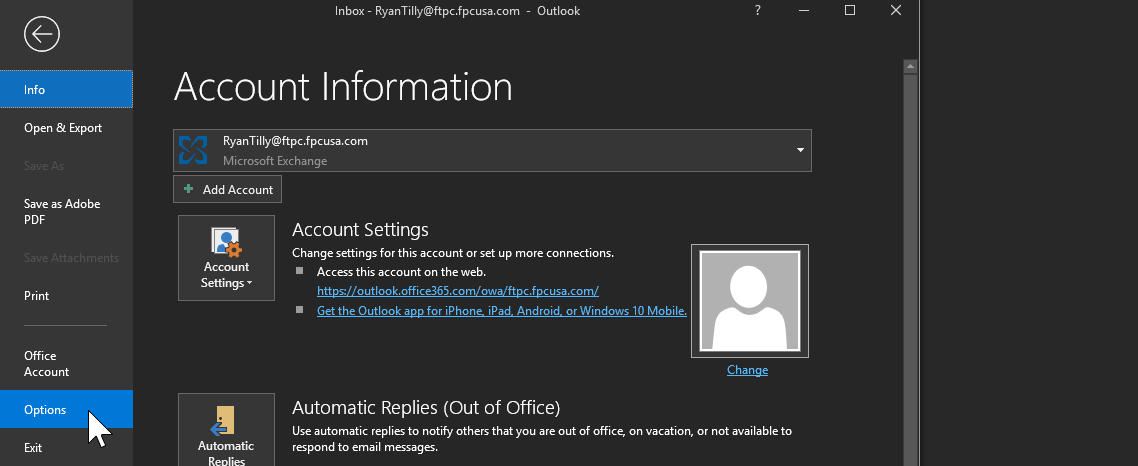Click the Add Account button
This screenshot has width=1138, height=466.
click(227, 189)
